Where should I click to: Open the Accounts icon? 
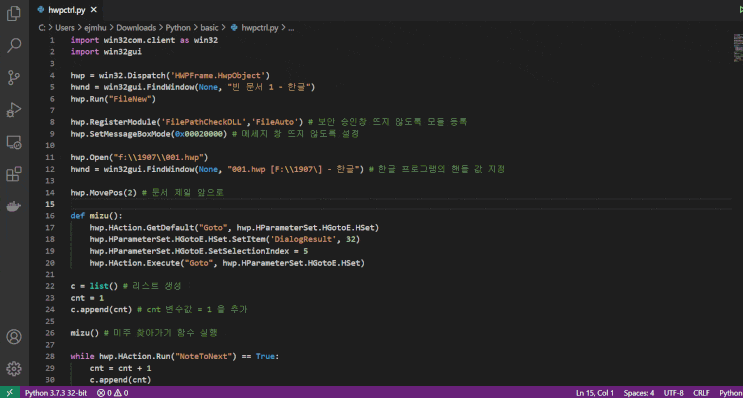pyautogui.click(x=14, y=337)
